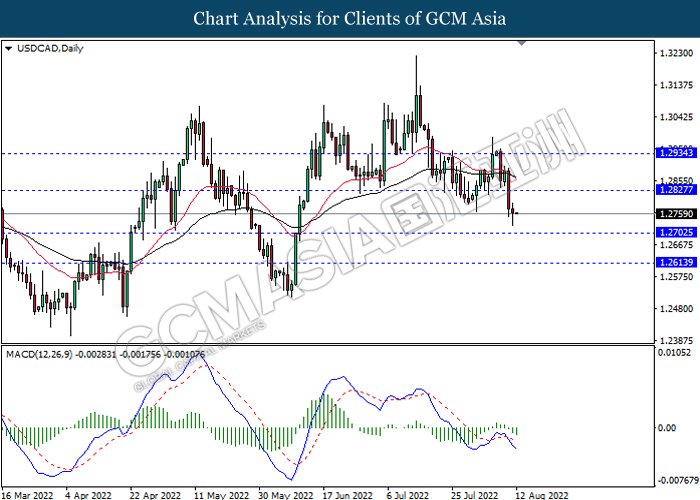Select the 1.26139 support level label
This screenshot has height=500, width=700.
click(677, 262)
